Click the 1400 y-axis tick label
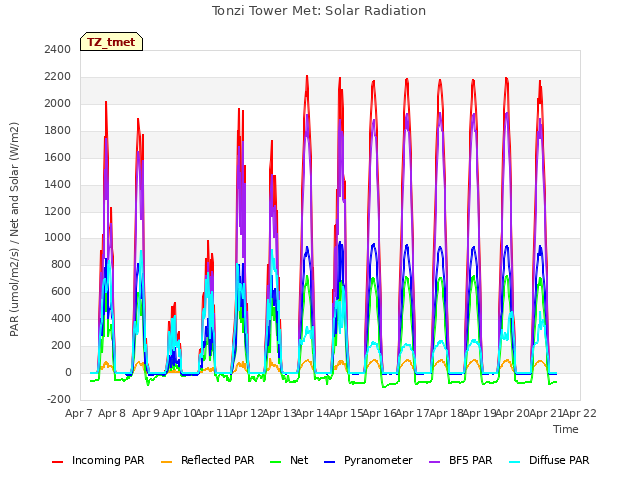 tap(58, 184)
